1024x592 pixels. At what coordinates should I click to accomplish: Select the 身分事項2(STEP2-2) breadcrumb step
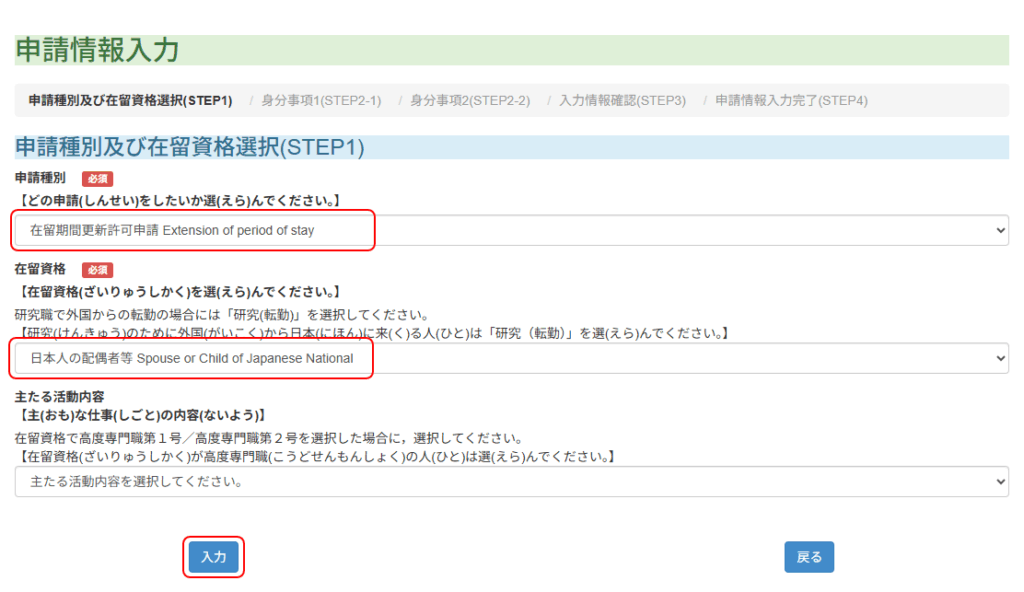tap(470, 101)
